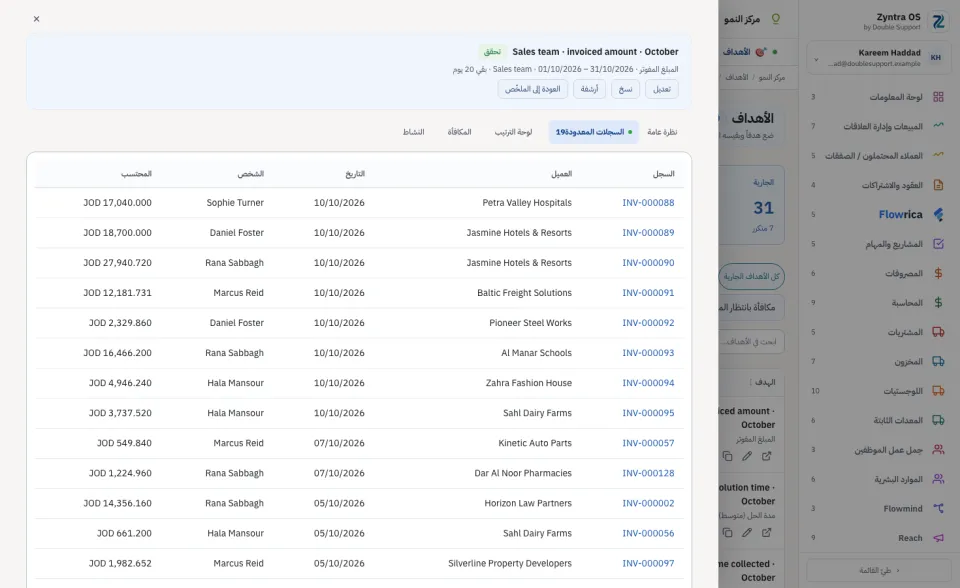Click the مكافأة بانتظار filter chip

tap(752, 307)
